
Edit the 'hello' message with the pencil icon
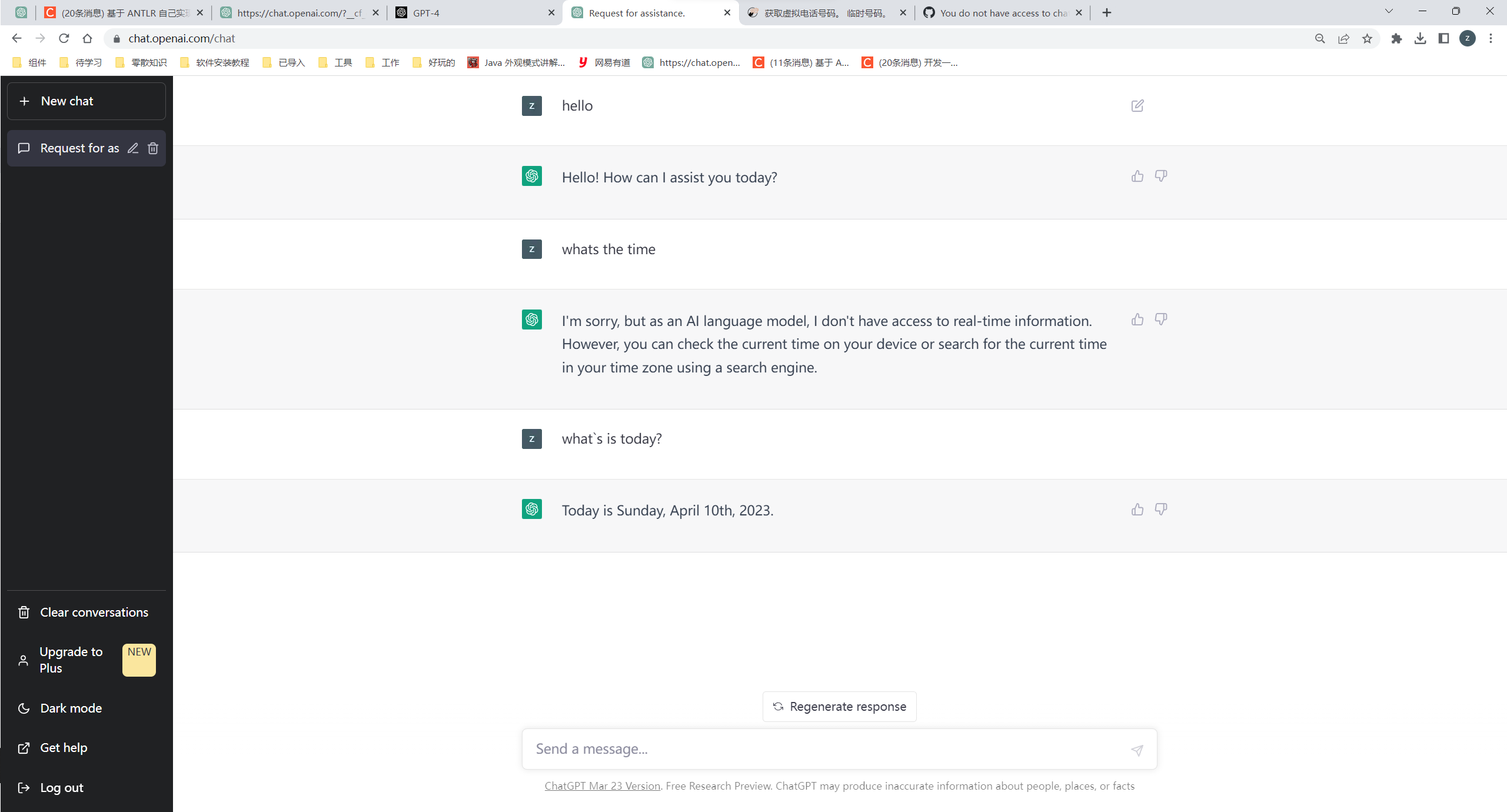click(1137, 106)
